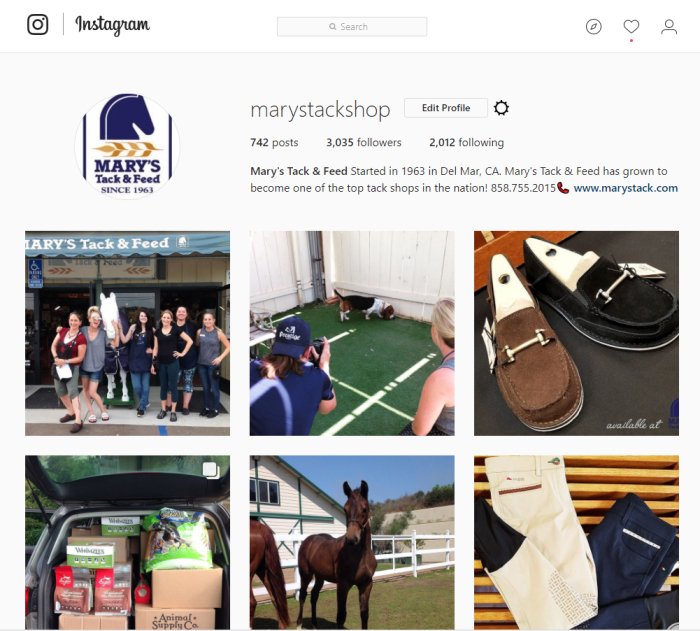The width and height of the screenshot is (700, 631).
Task: Open Mary's Tack & Feed profile picture
Action: click(x=127, y=145)
